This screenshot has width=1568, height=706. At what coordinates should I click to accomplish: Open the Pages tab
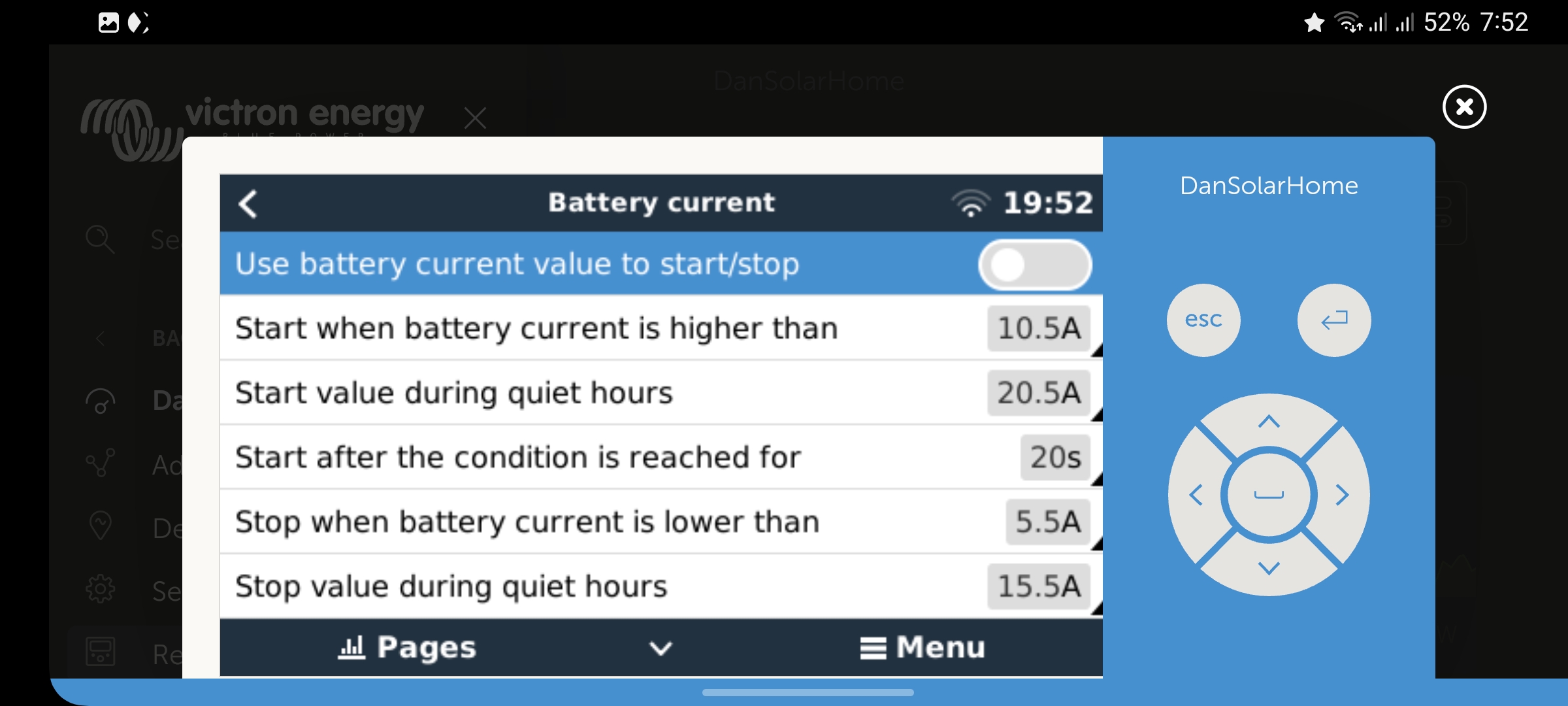(x=408, y=648)
